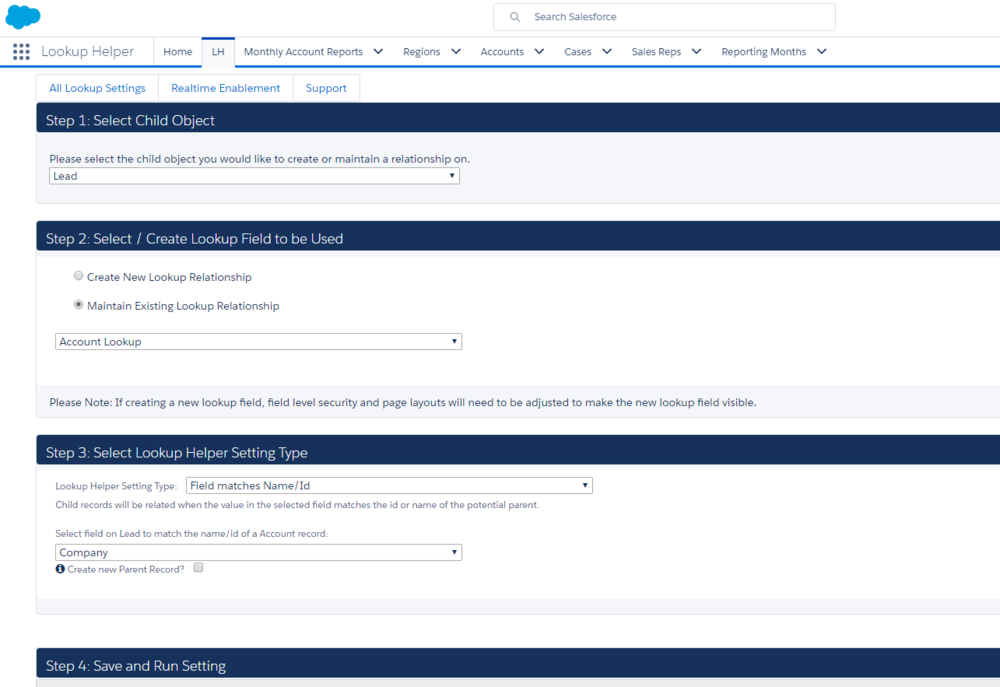The image size is (1000, 687).
Task: Open the Support link
Action: click(326, 88)
